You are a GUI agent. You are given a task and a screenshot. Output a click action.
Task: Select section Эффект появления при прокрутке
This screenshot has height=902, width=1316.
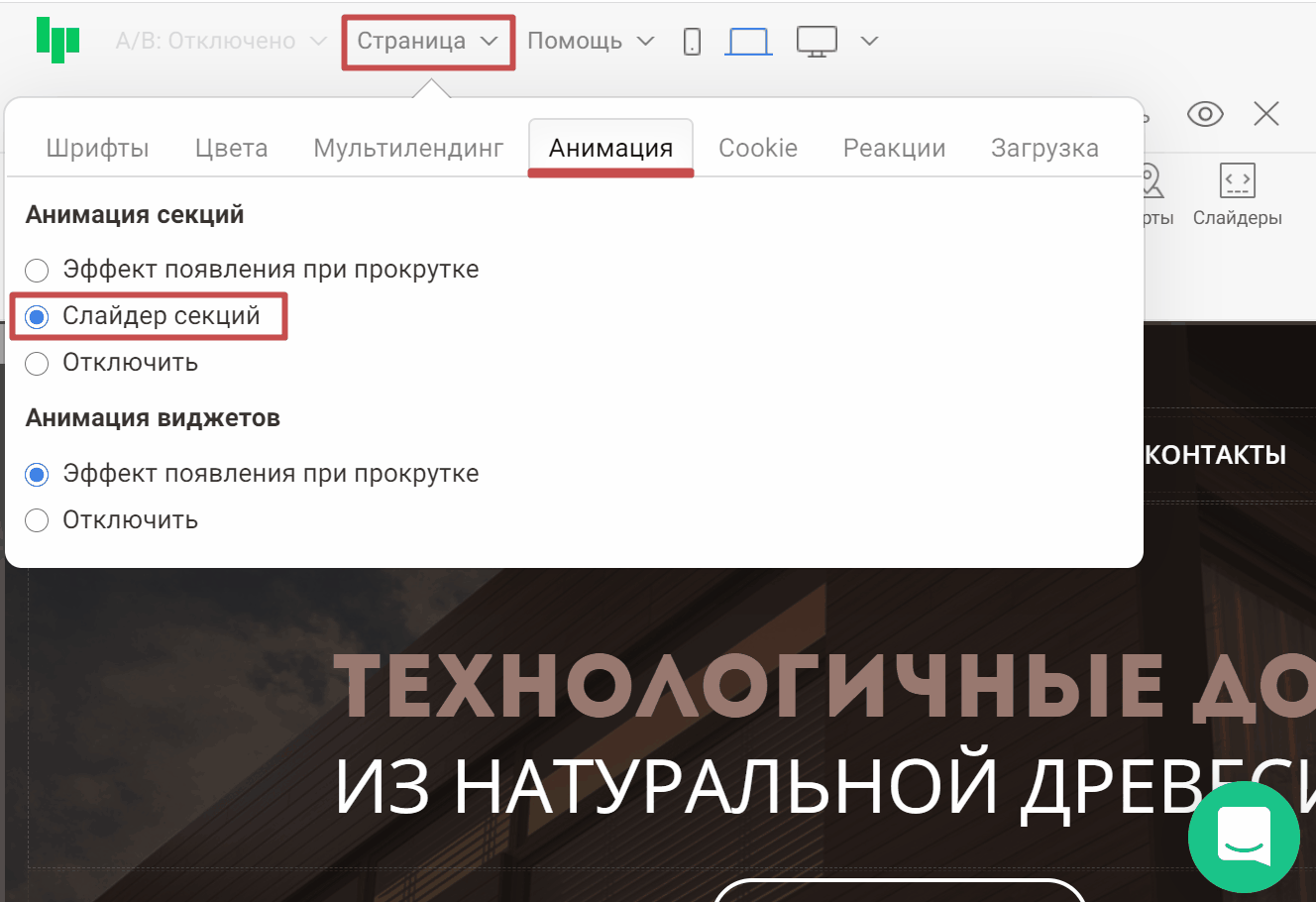click(x=37, y=271)
